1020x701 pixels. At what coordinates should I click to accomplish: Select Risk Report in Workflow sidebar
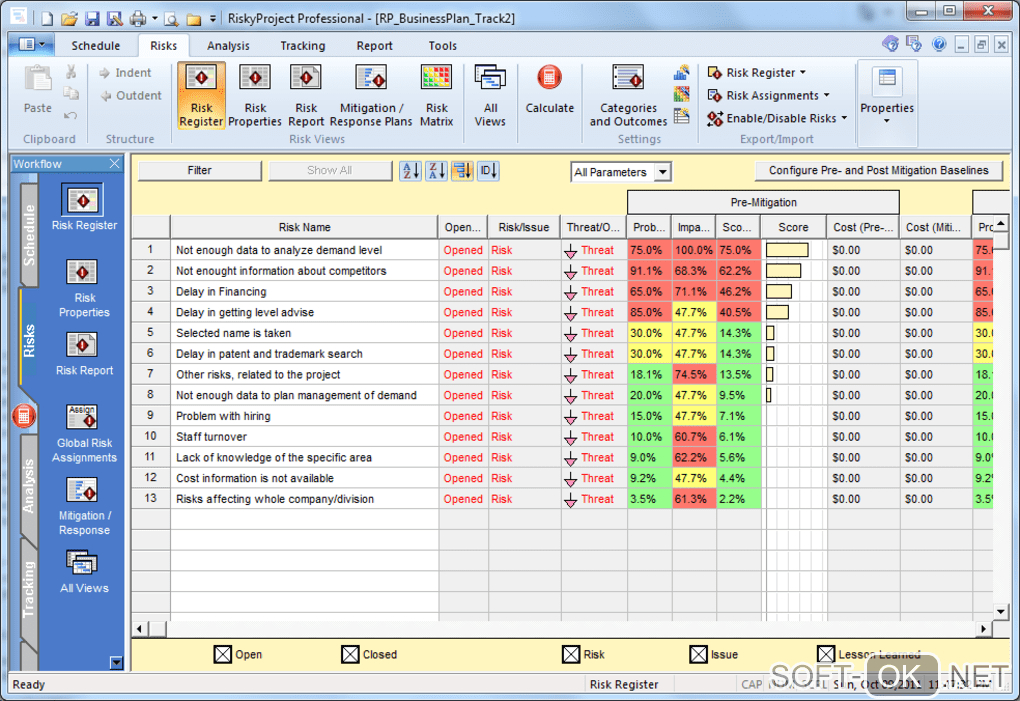(84, 354)
